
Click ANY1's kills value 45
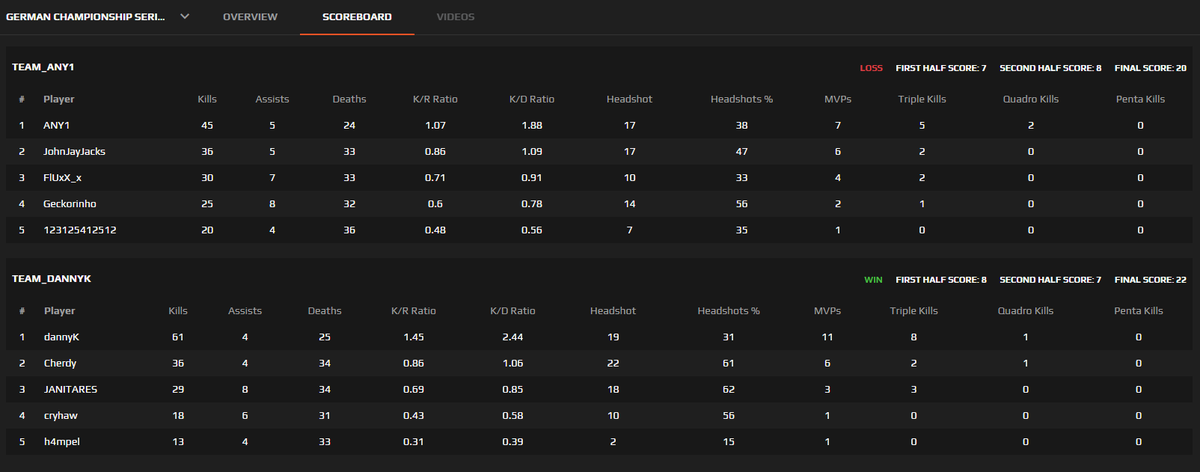coord(208,126)
